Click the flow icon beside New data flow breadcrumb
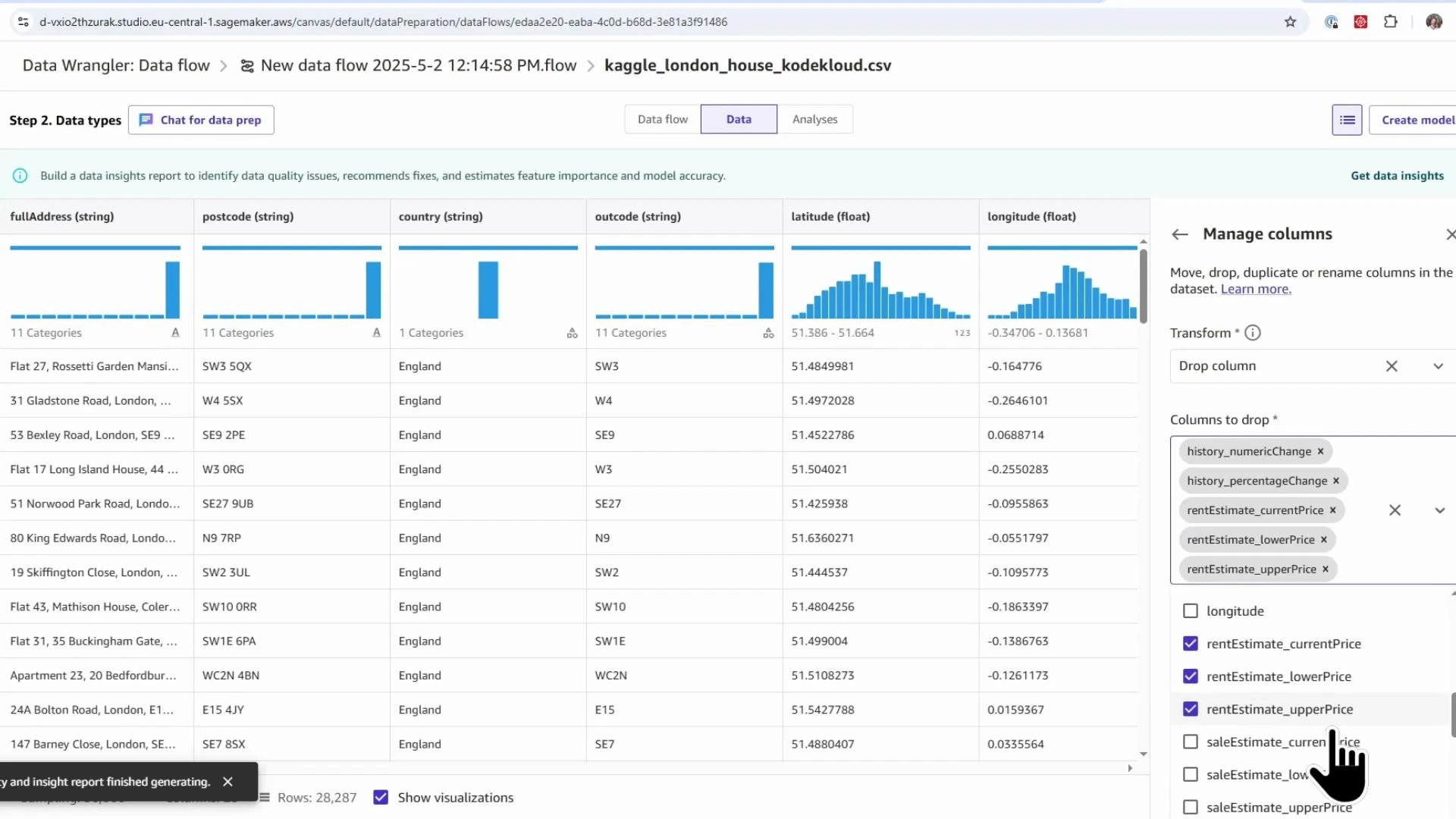The image size is (1456, 819). point(246,66)
